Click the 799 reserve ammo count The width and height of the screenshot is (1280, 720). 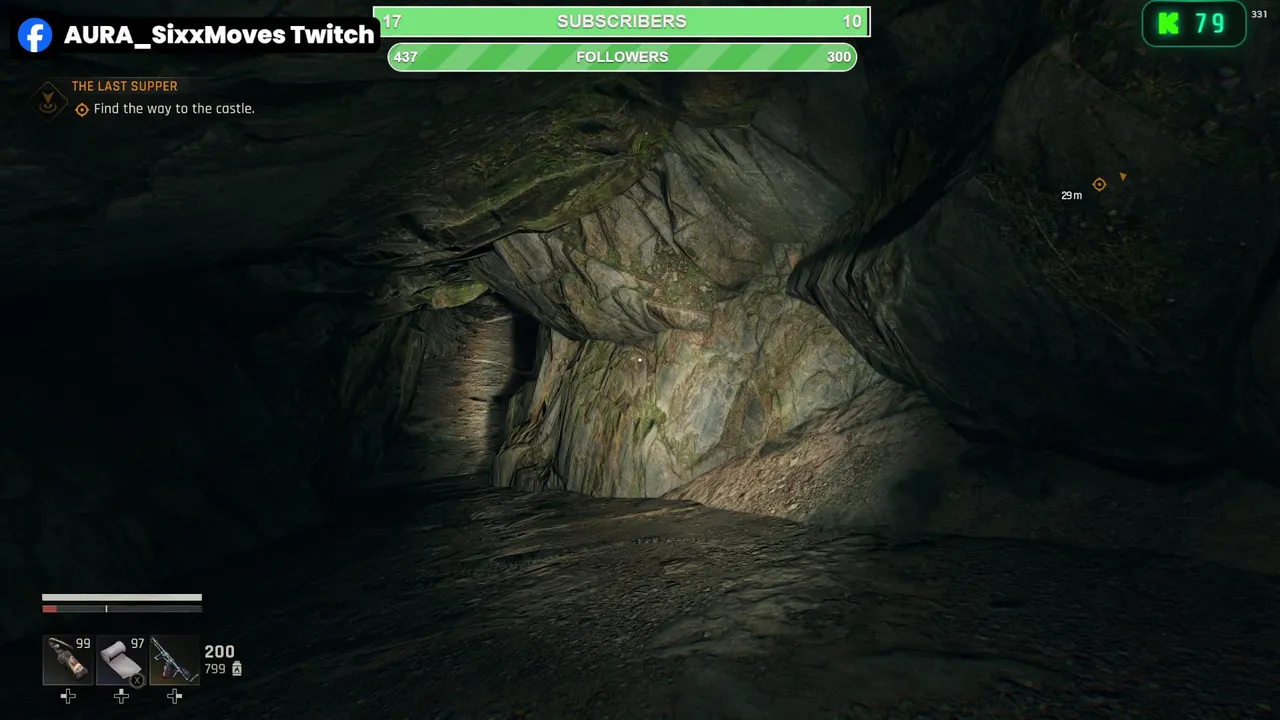215,669
